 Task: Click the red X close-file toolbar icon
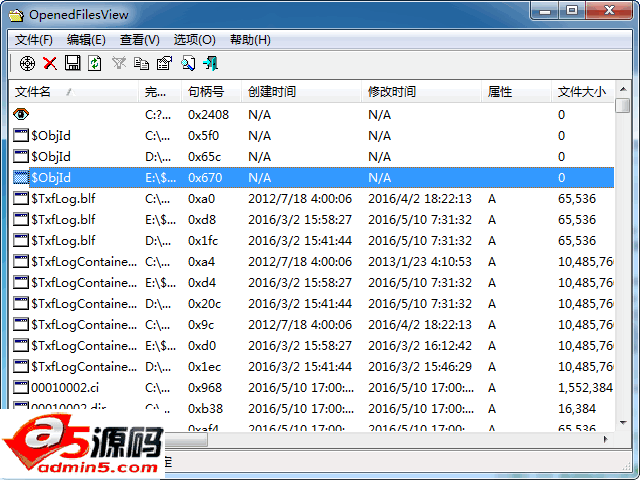[x=50, y=63]
